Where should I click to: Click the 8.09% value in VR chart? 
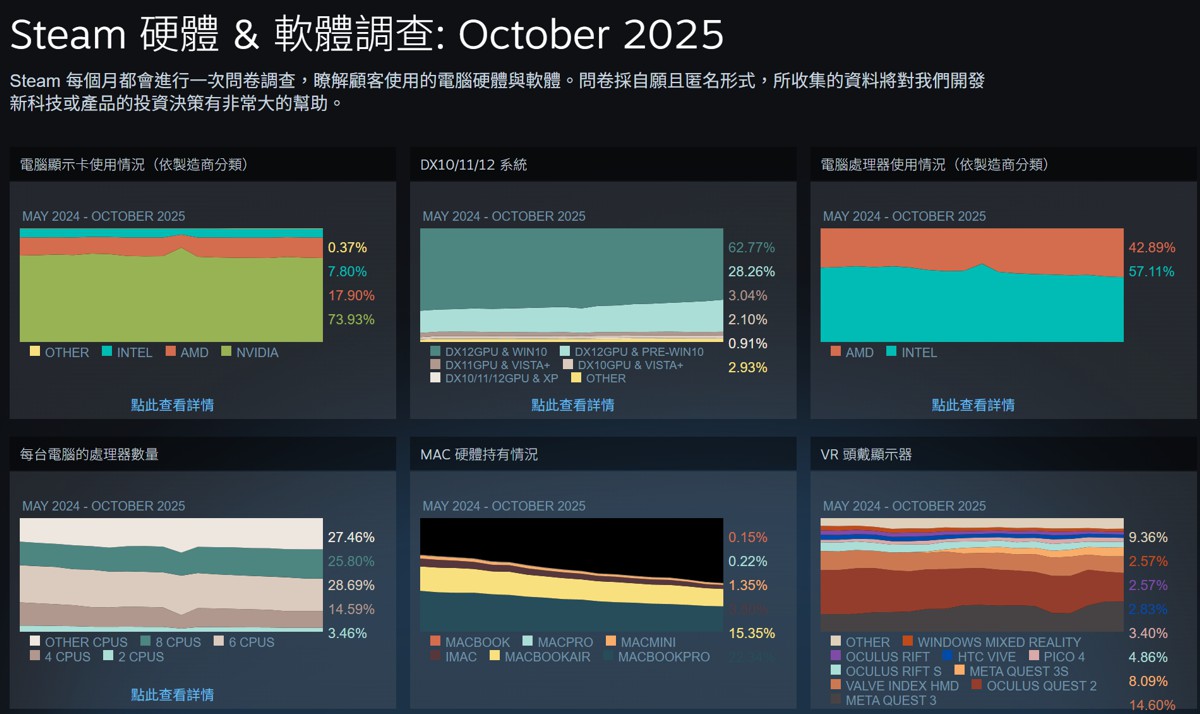1148,681
